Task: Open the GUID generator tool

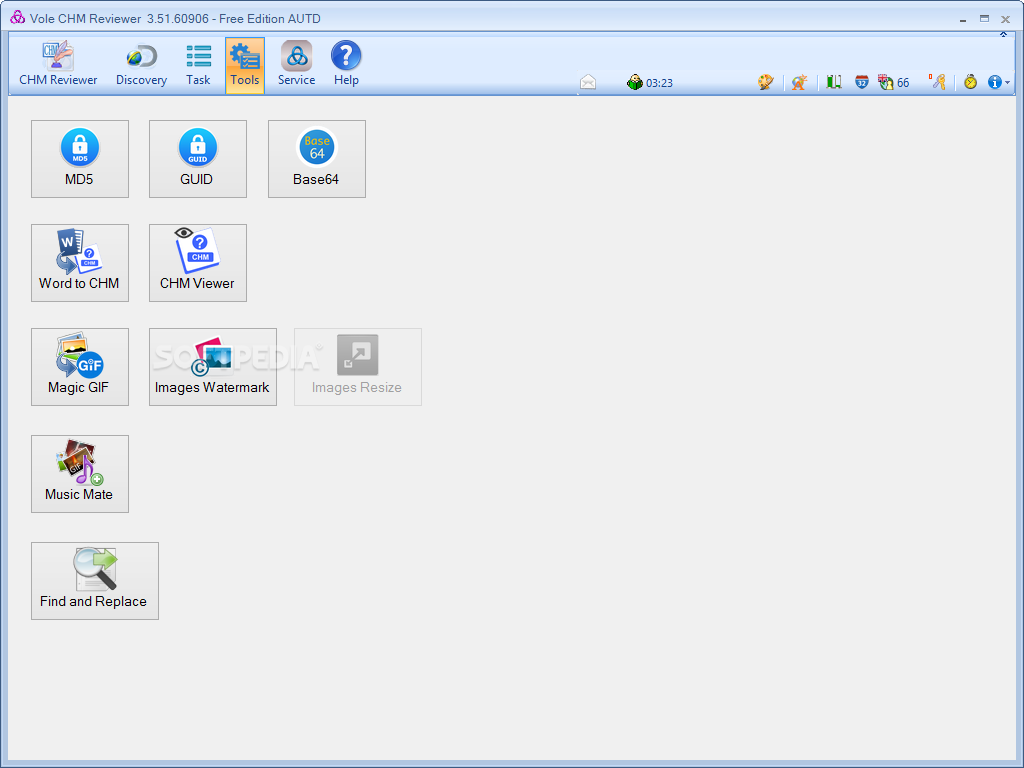Action: [198, 159]
